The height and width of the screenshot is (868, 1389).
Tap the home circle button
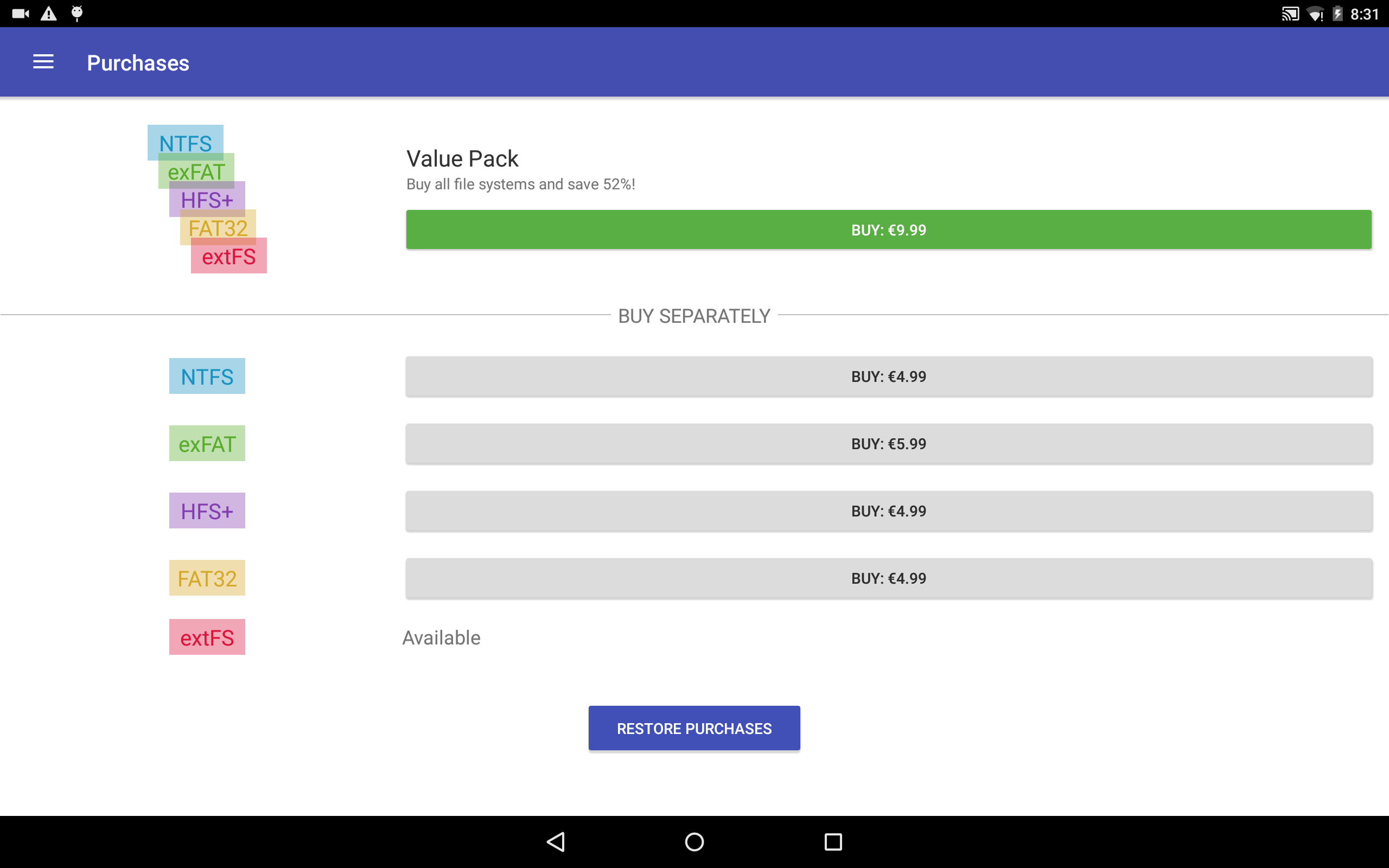click(694, 840)
